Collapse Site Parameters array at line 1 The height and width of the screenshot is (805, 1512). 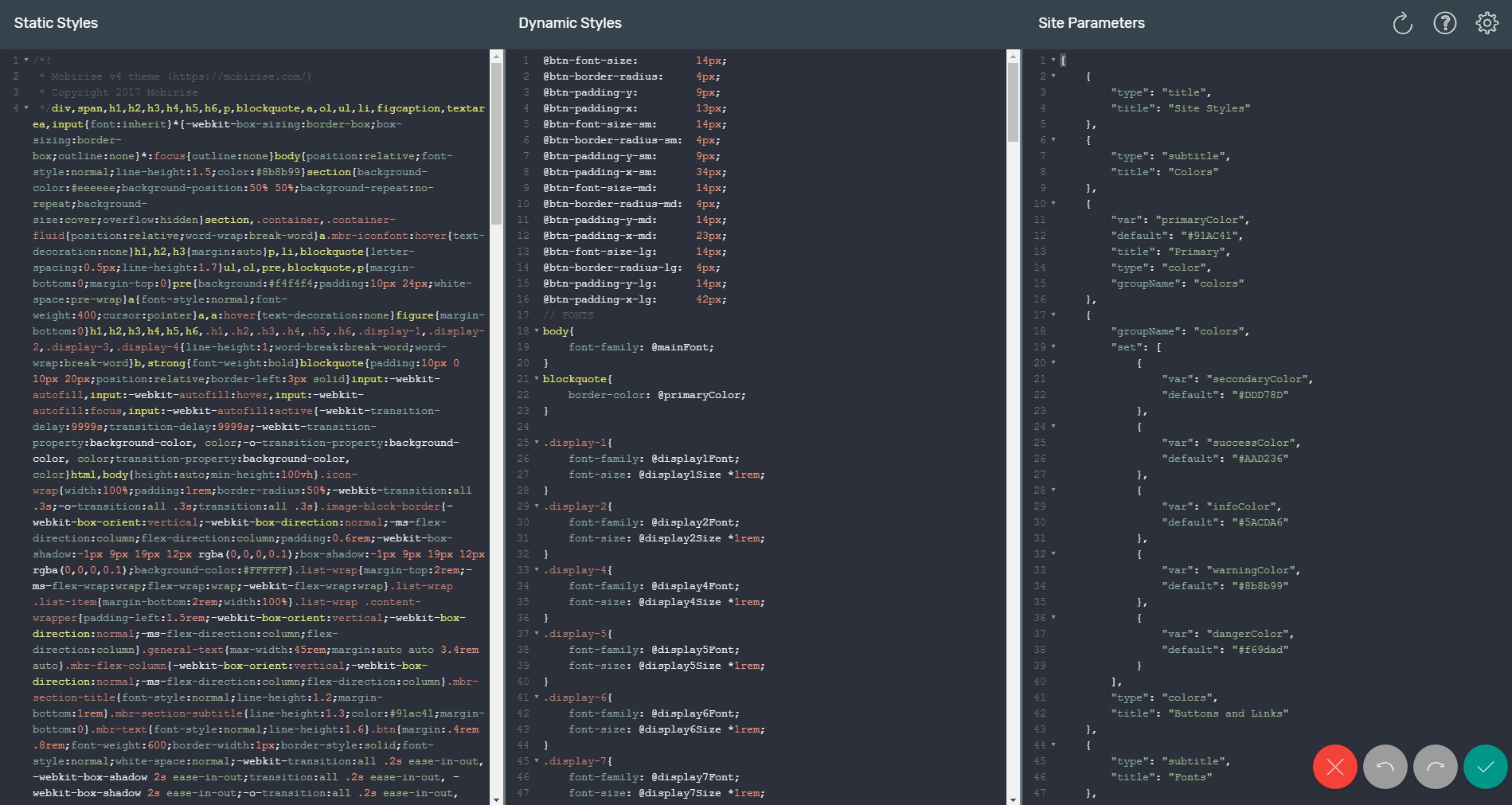1053,60
